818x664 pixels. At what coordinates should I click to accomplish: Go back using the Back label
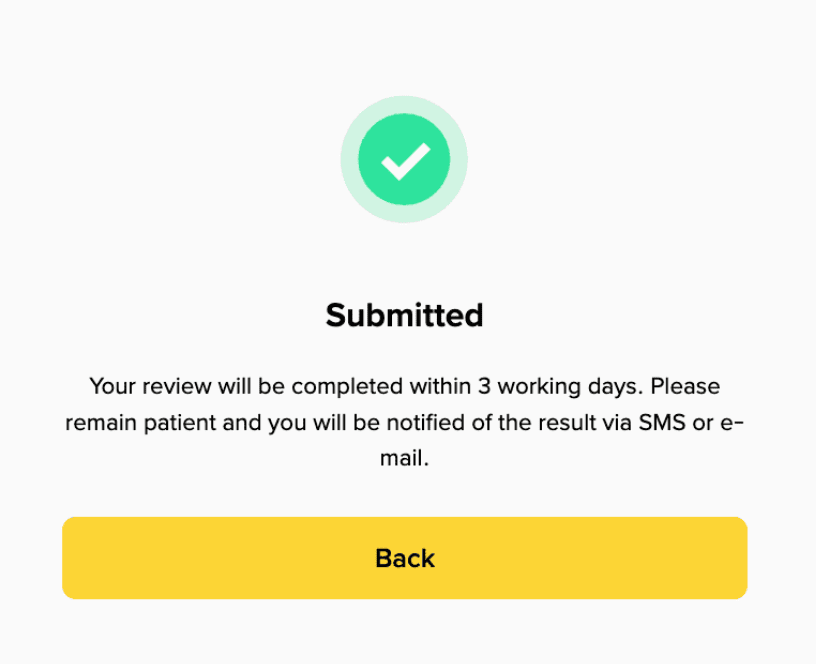[405, 558]
